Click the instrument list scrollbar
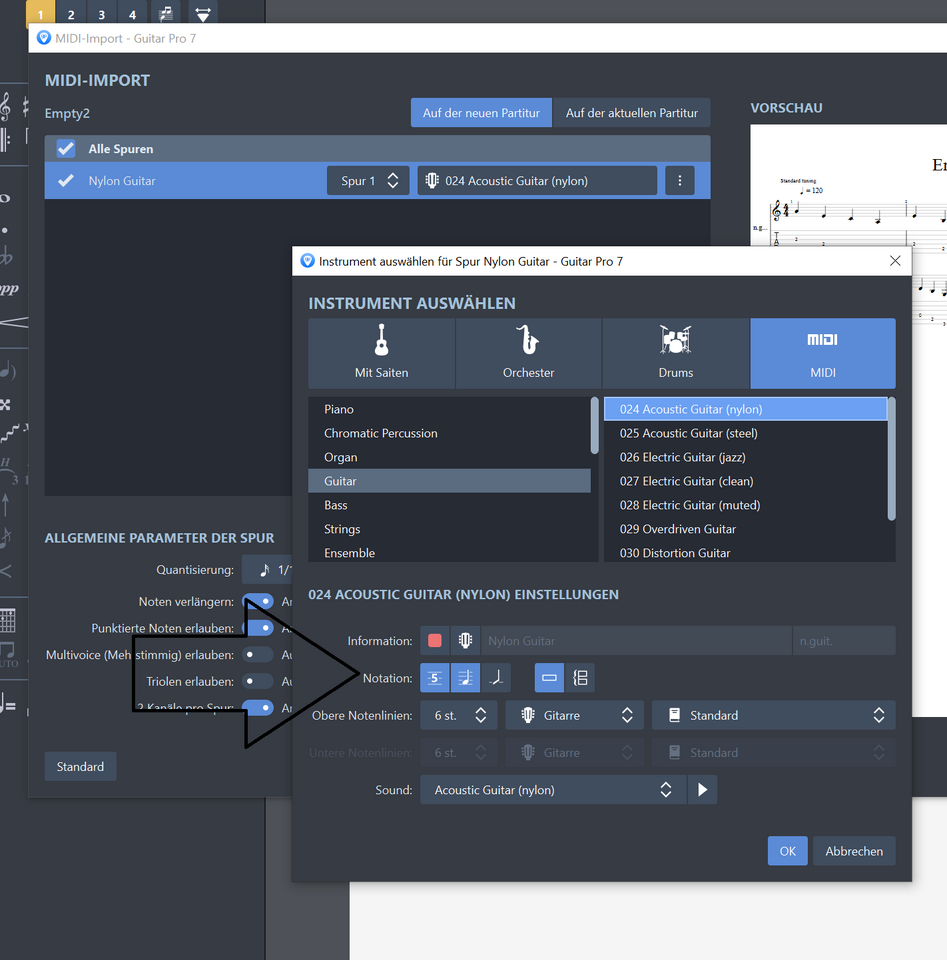 click(x=892, y=459)
